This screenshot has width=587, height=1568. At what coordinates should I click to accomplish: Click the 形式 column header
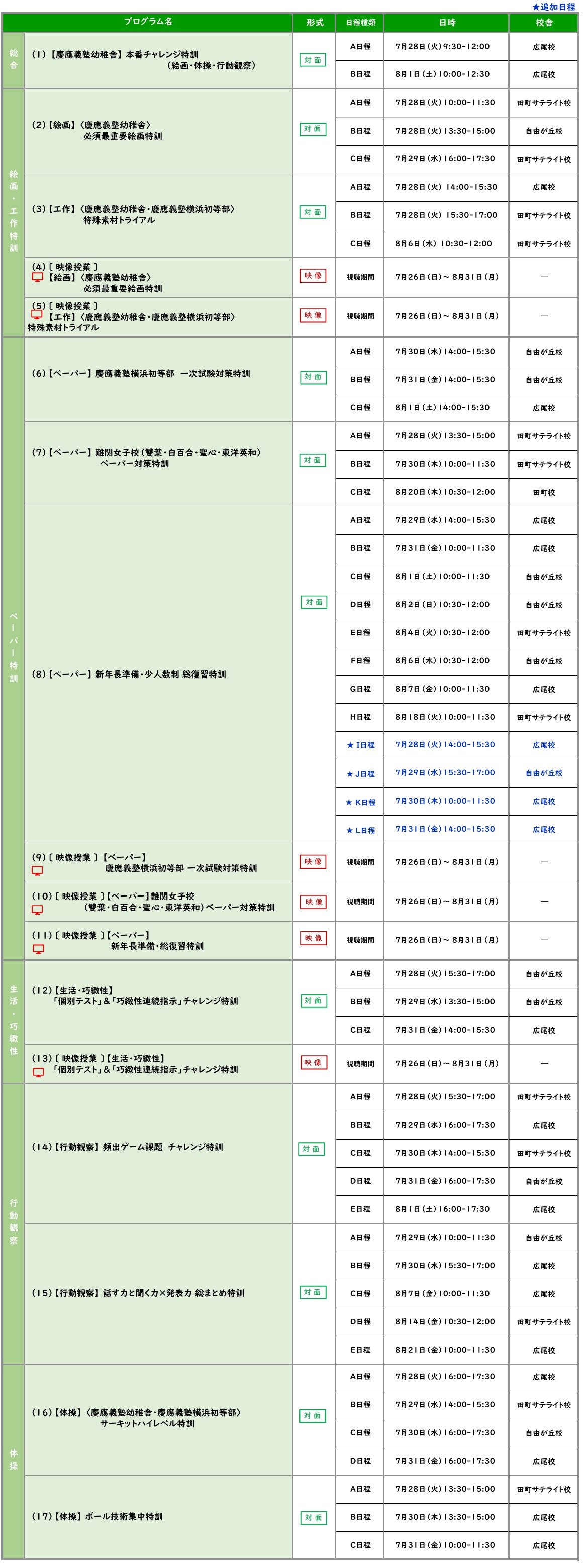click(x=314, y=22)
